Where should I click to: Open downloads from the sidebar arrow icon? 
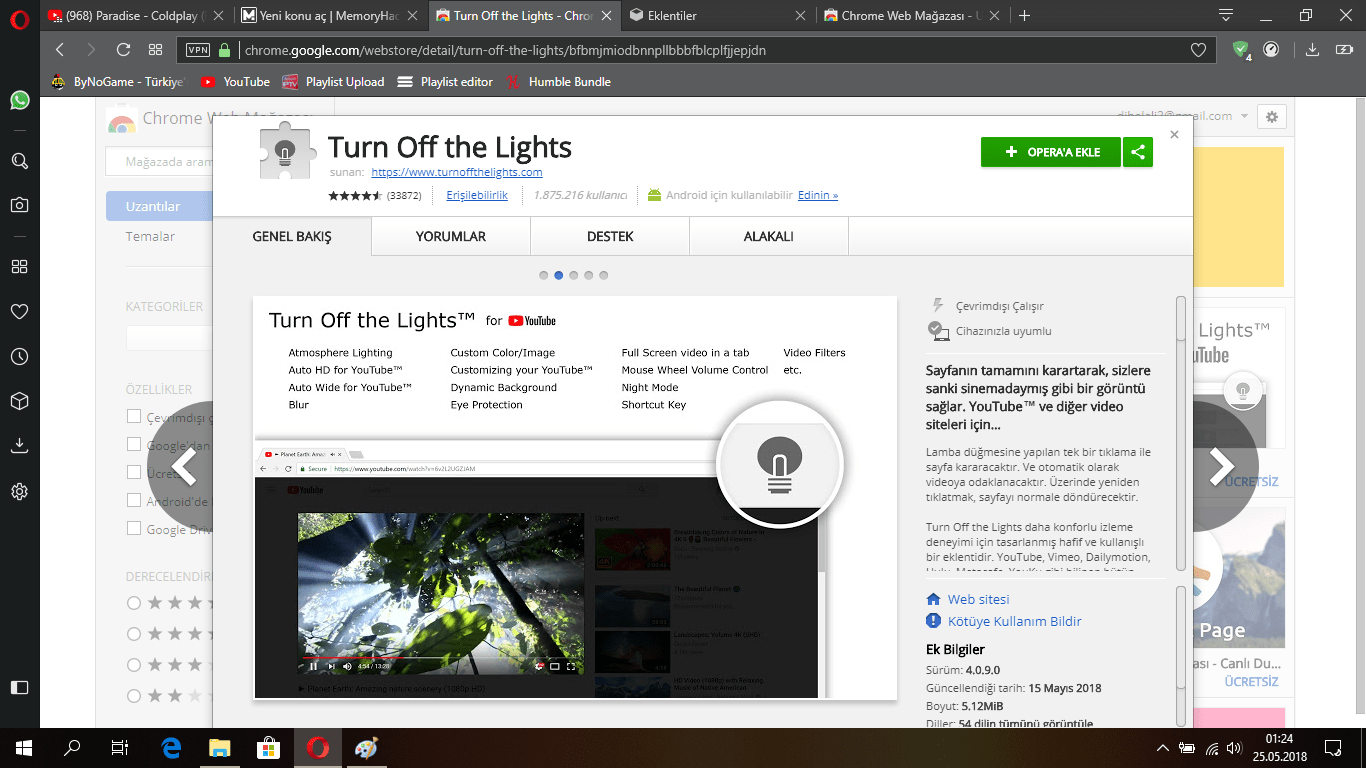point(19,446)
